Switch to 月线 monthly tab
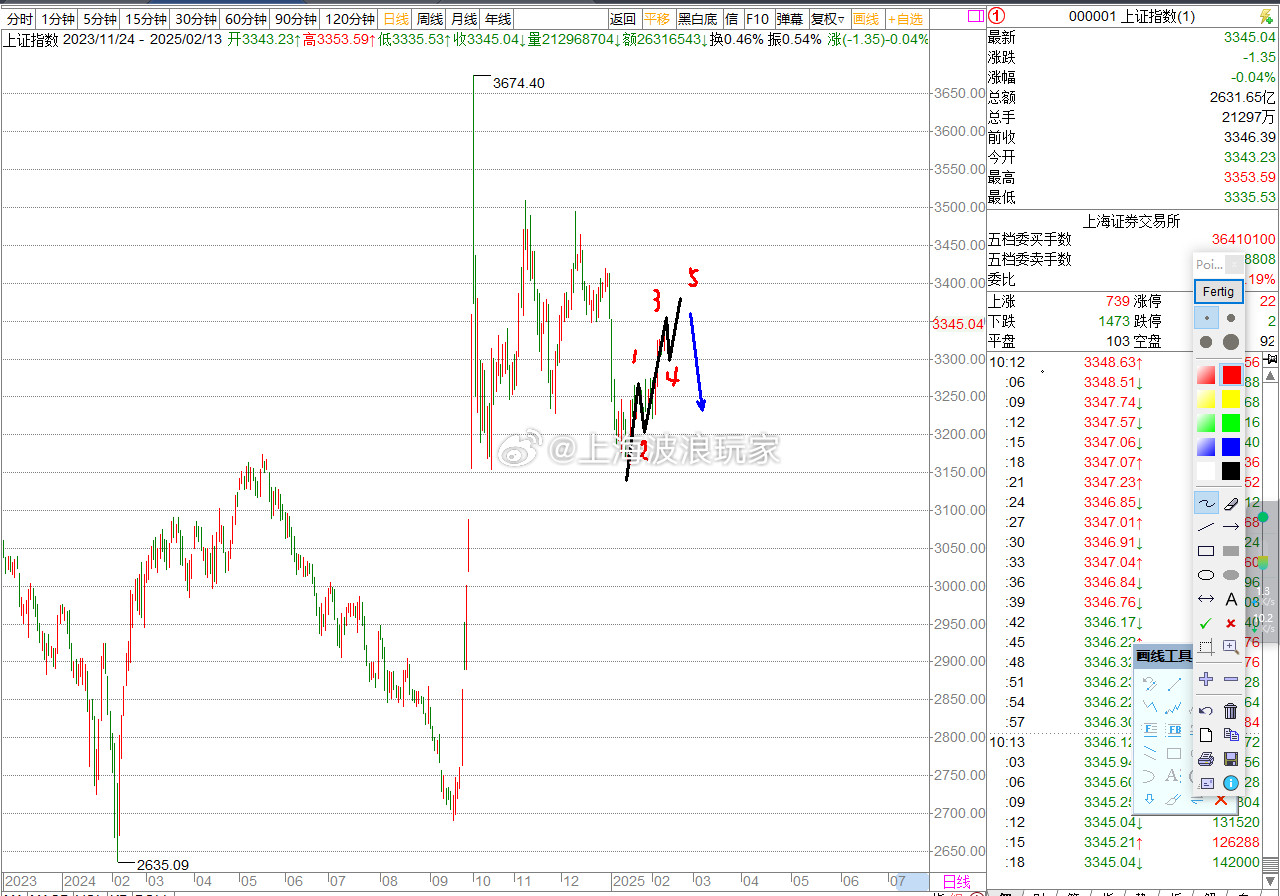The width and height of the screenshot is (1280, 896). 463,19
